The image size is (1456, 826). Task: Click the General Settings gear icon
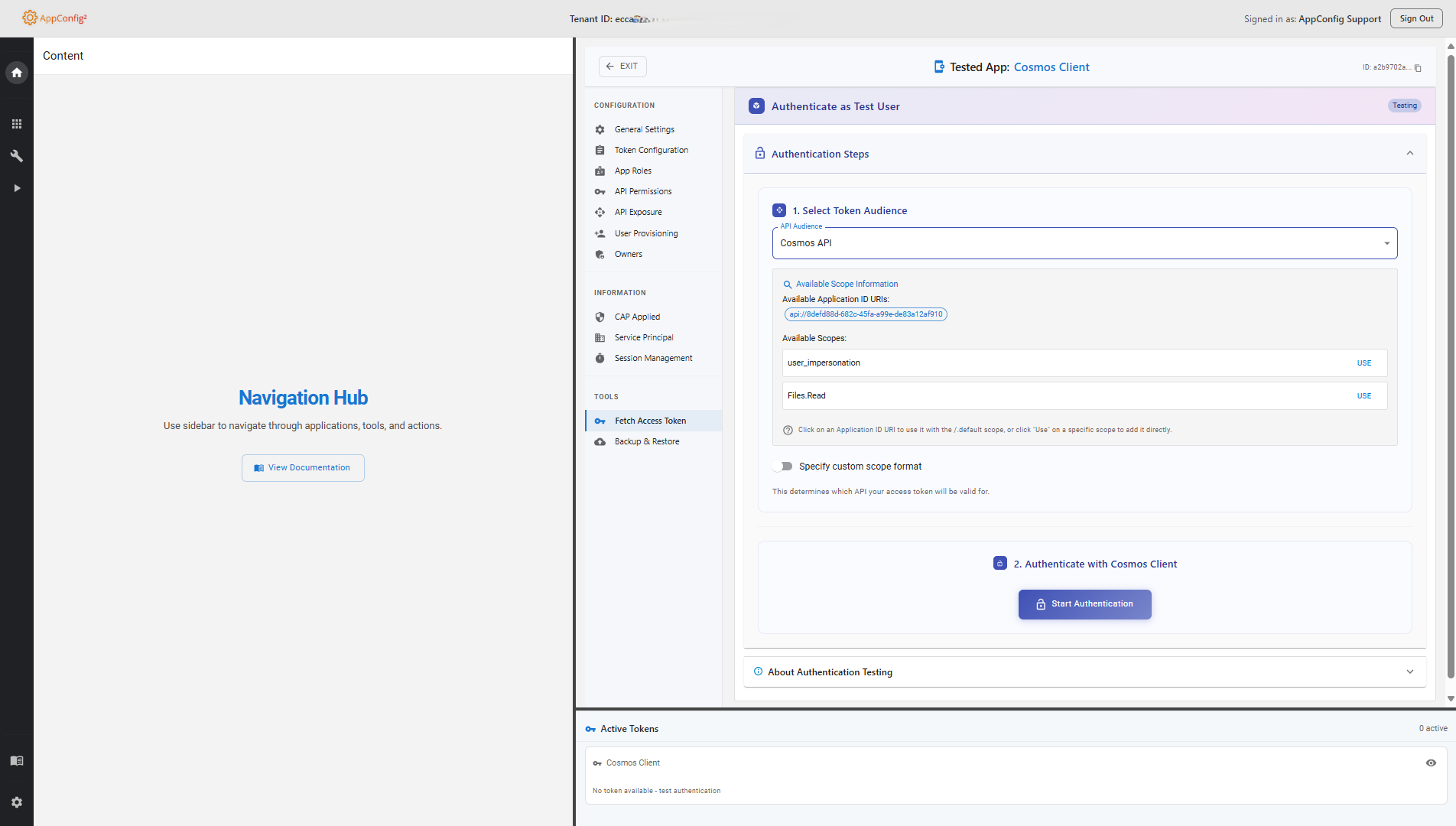pos(600,130)
